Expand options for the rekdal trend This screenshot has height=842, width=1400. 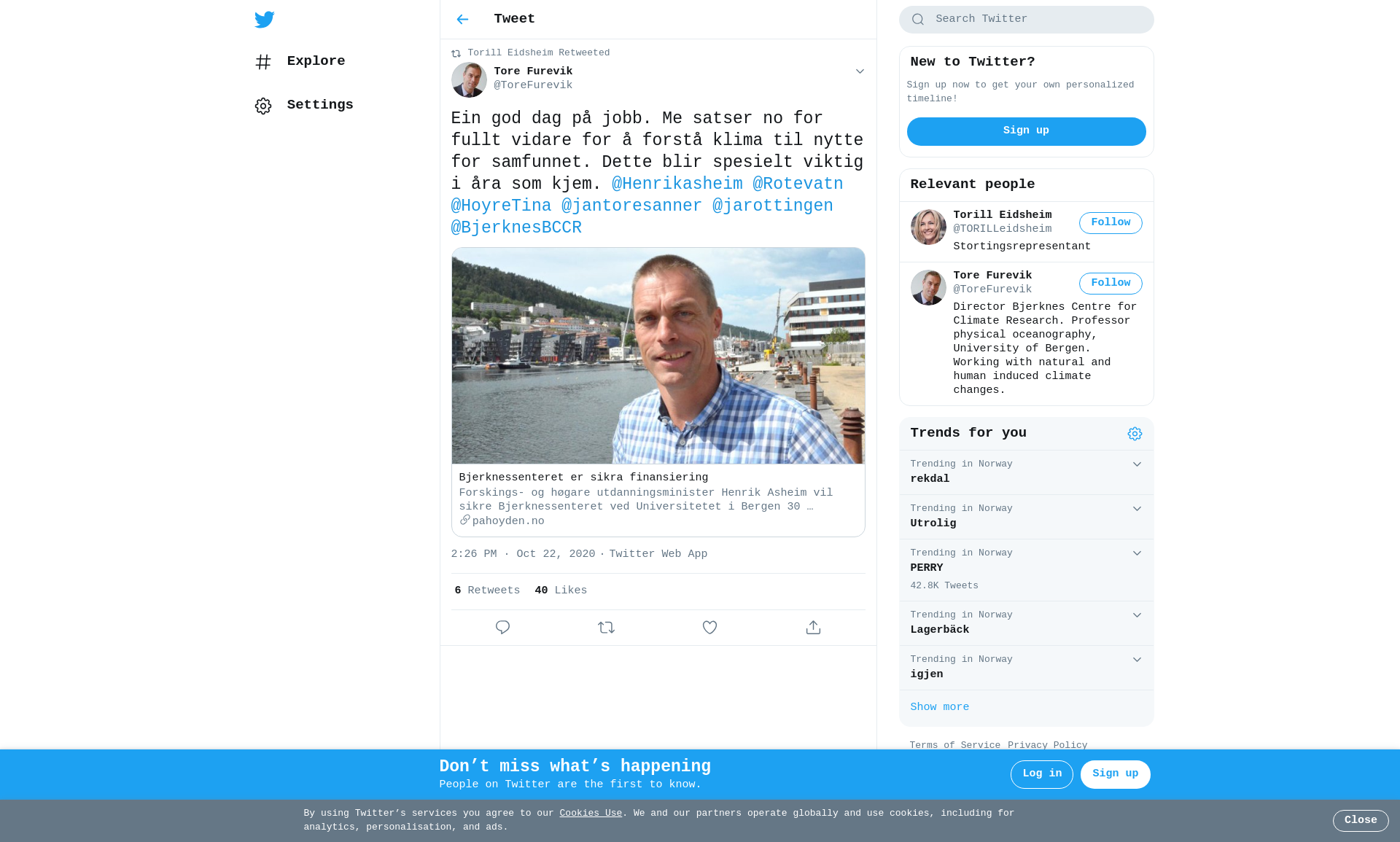(x=1137, y=464)
